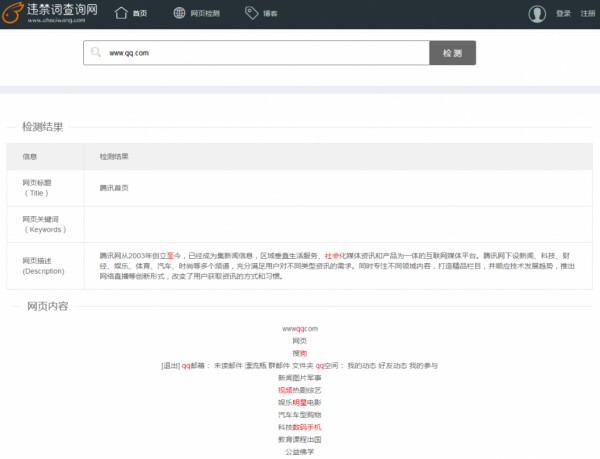Click the 搜狗 line in page content

(300, 353)
